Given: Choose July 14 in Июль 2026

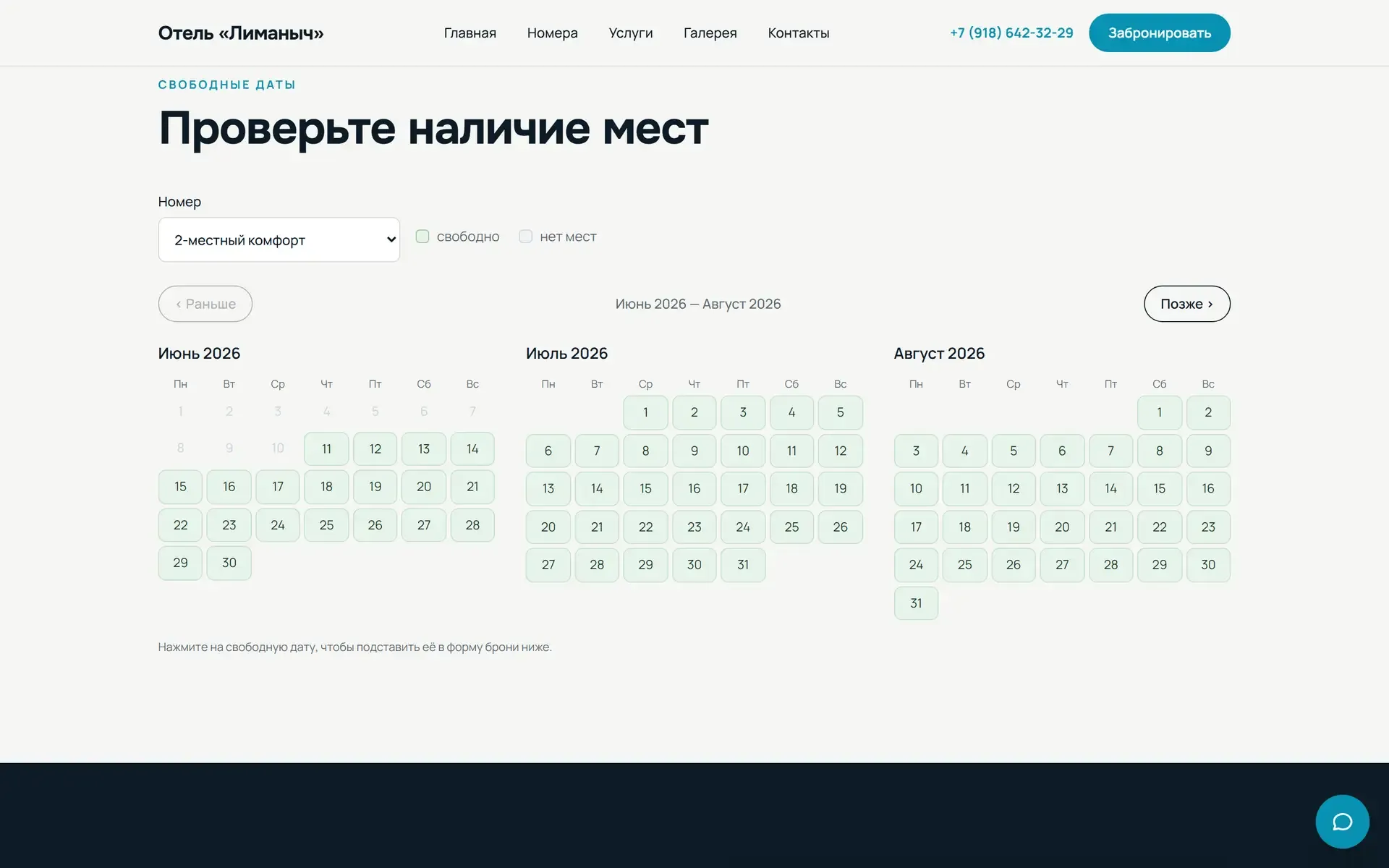Looking at the screenshot, I should (x=597, y=488).
